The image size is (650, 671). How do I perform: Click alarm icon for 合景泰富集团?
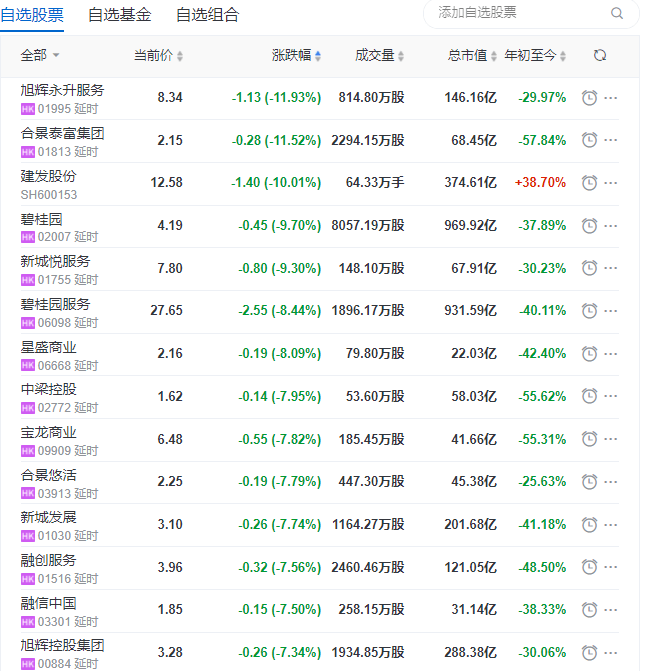coord(590,141)
